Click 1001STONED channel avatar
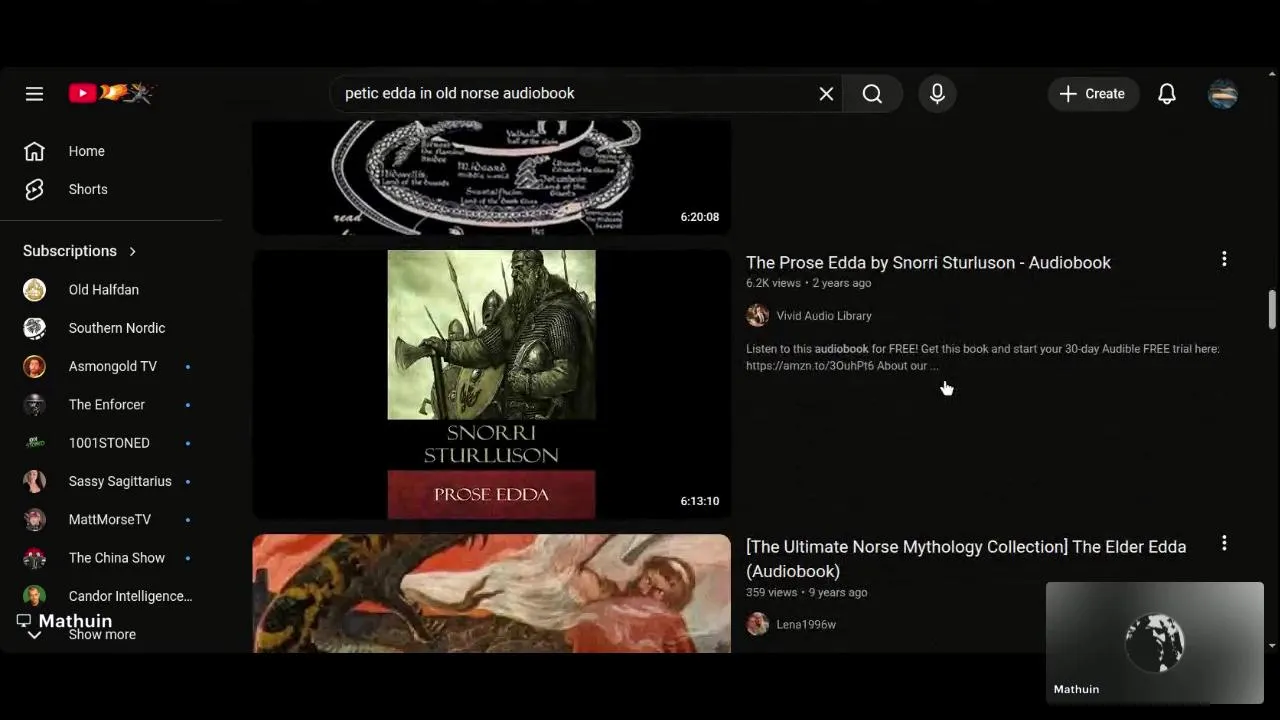The width and height of the screenshot is (1280, 720). click(34, 443)
